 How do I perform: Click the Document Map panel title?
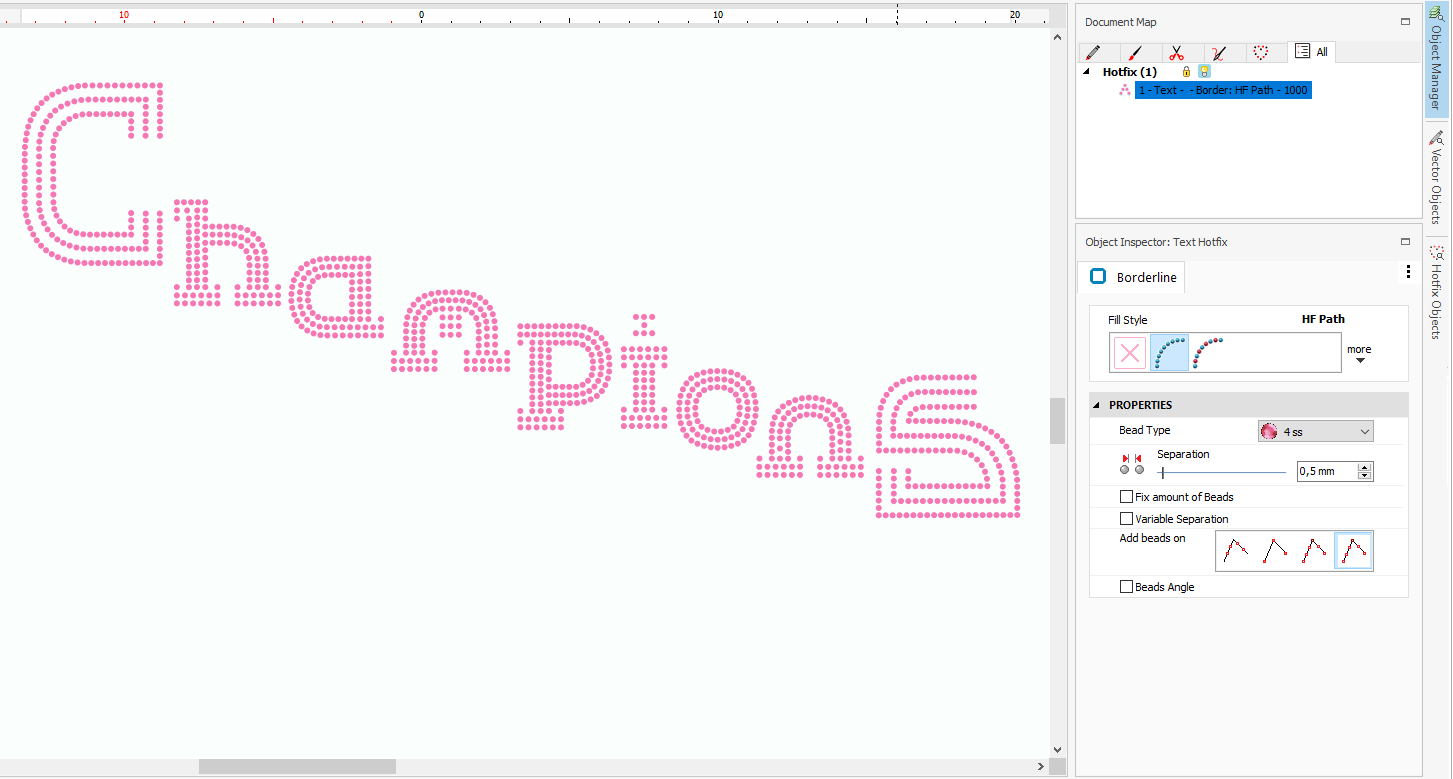tap(1121, 22)
